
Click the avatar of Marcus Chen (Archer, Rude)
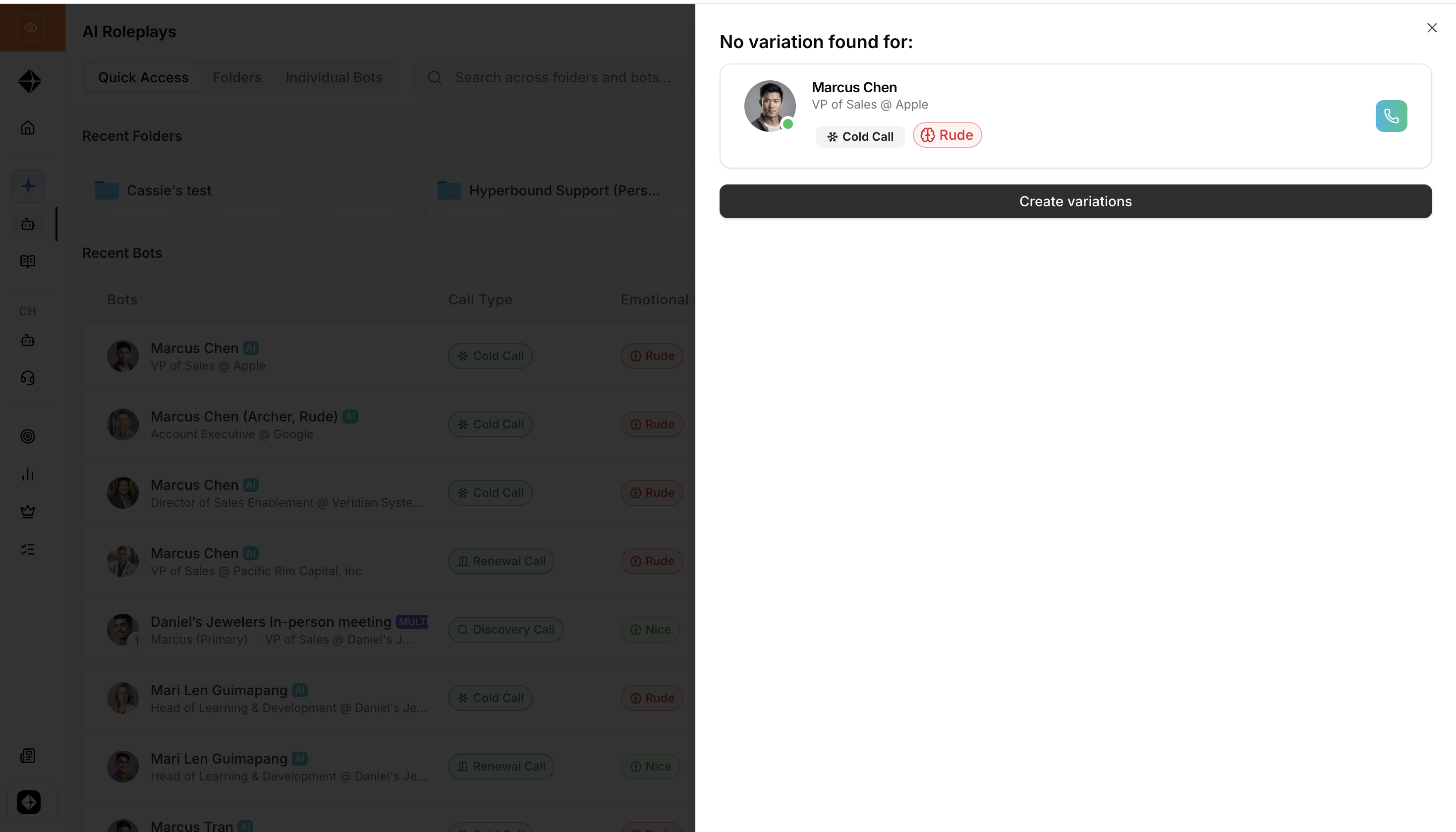pos(123,424)
